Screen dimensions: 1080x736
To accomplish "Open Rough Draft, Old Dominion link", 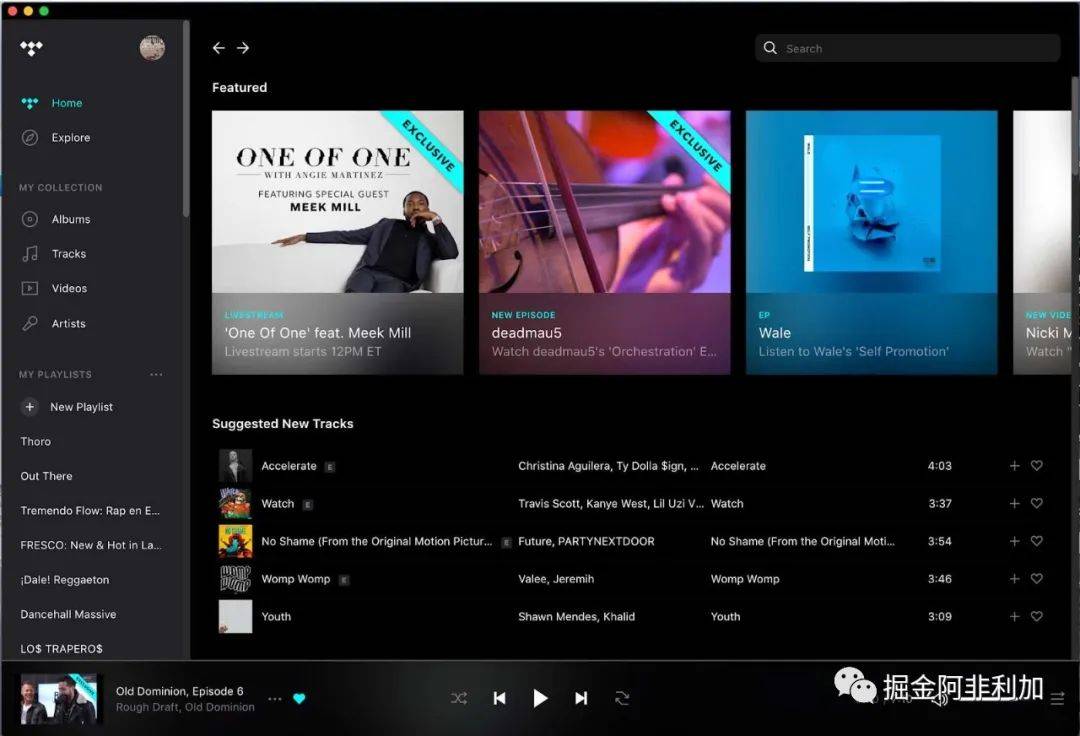I will [185, 707].
